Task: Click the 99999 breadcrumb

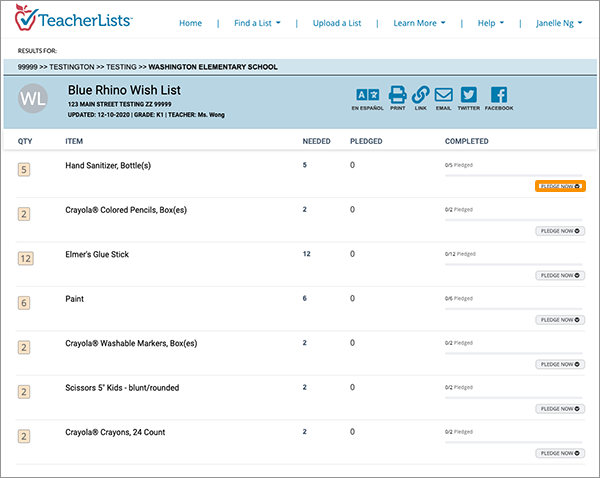Action: coord(28,67)
